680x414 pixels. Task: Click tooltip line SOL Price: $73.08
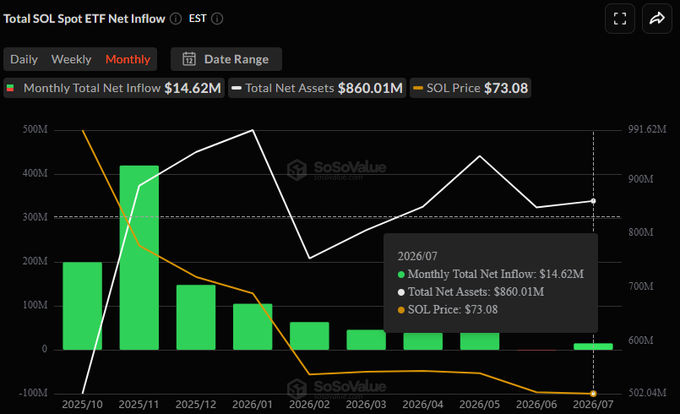pos(448,310)
